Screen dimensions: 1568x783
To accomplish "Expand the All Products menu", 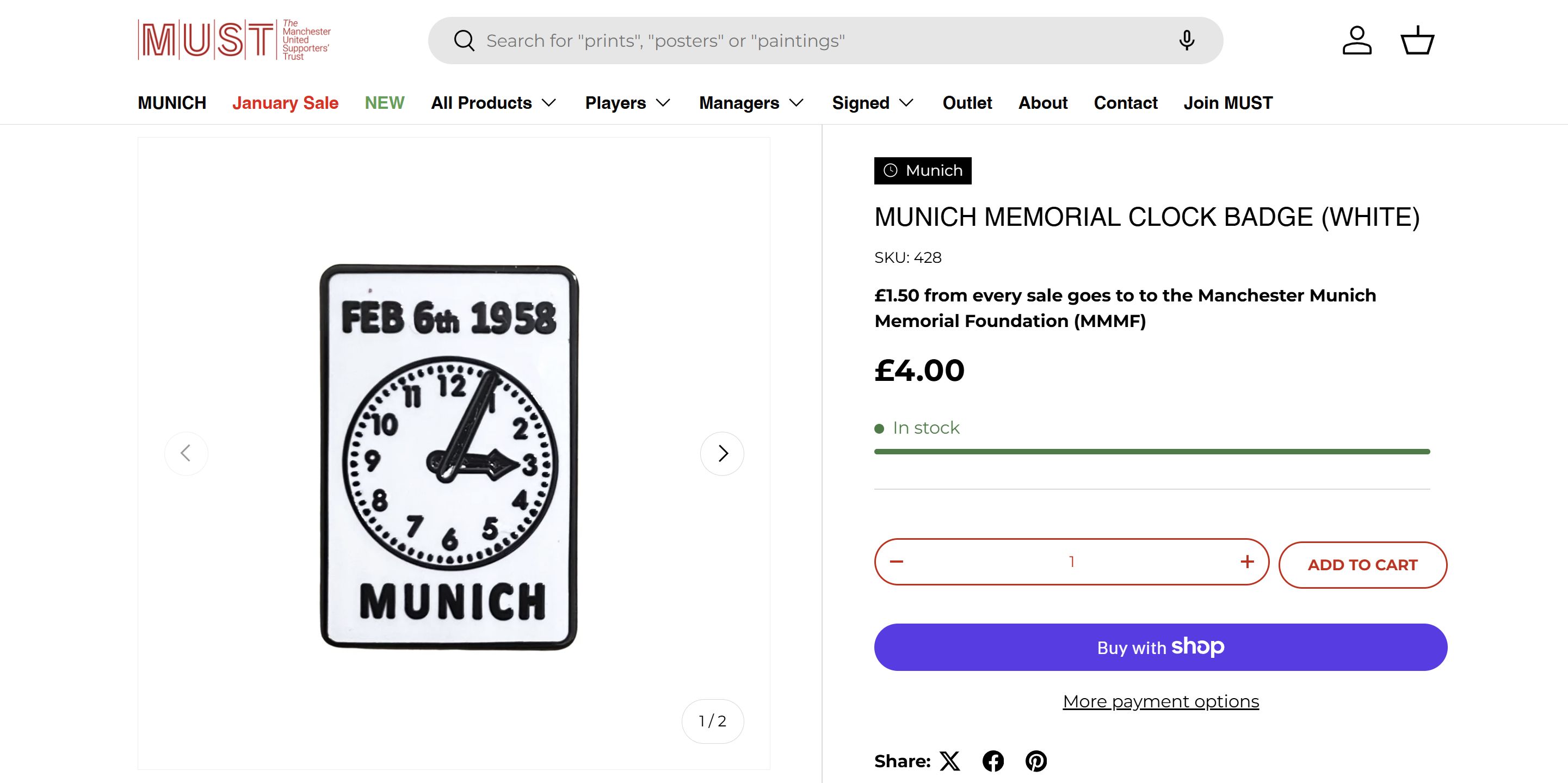I will click(x=493, y=103).
